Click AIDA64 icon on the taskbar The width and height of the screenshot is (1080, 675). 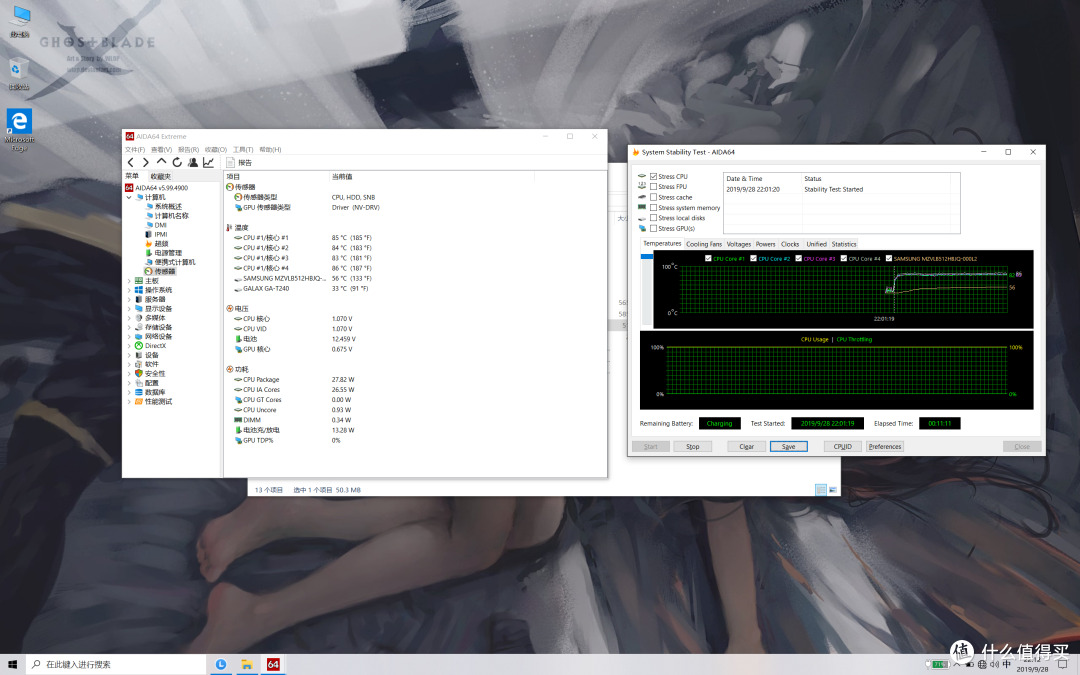273,664
